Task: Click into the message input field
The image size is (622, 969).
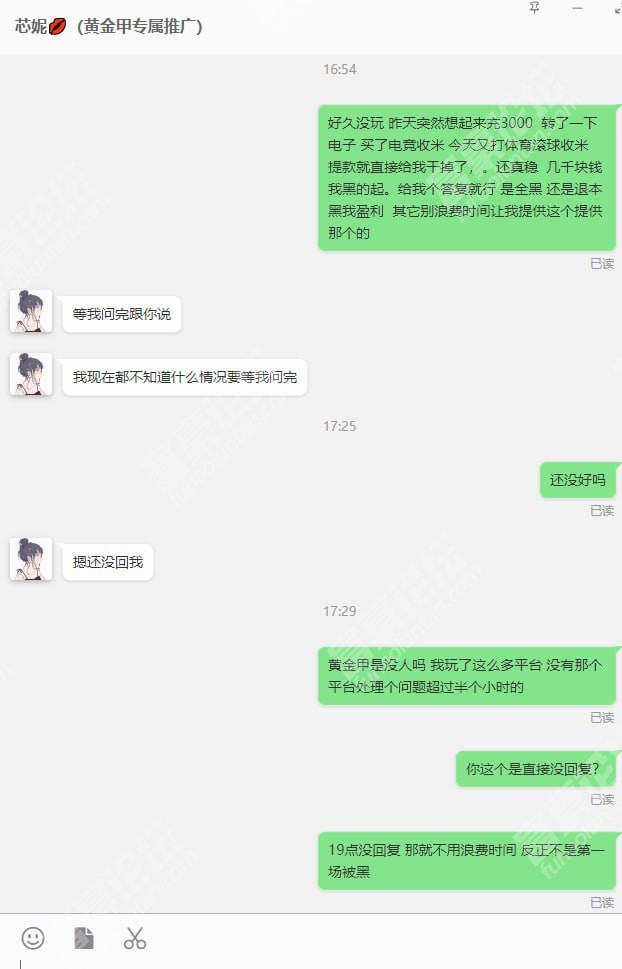Action: pos(311,963)
